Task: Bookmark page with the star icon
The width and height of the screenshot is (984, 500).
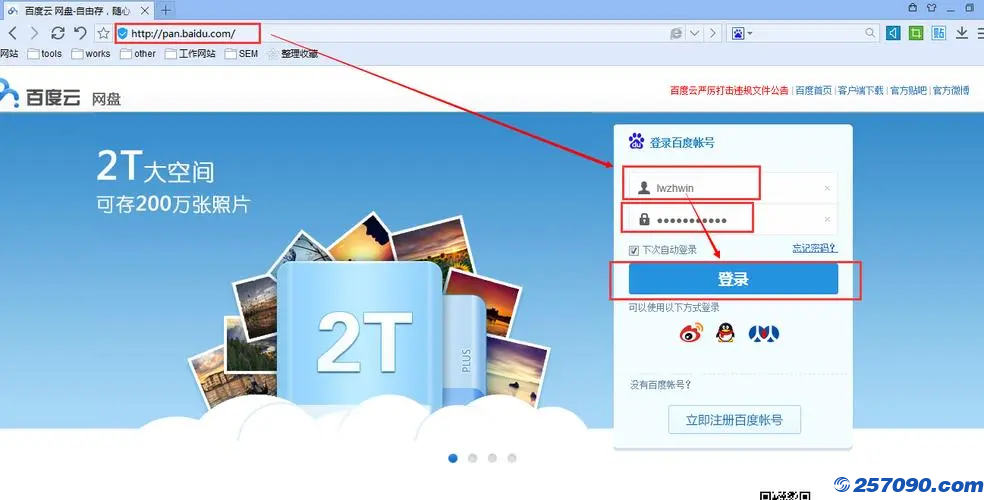Action: 103,33
